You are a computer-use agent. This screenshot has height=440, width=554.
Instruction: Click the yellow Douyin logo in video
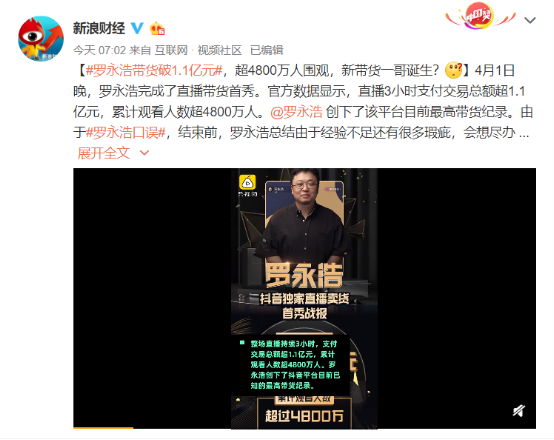pos(248,183)
